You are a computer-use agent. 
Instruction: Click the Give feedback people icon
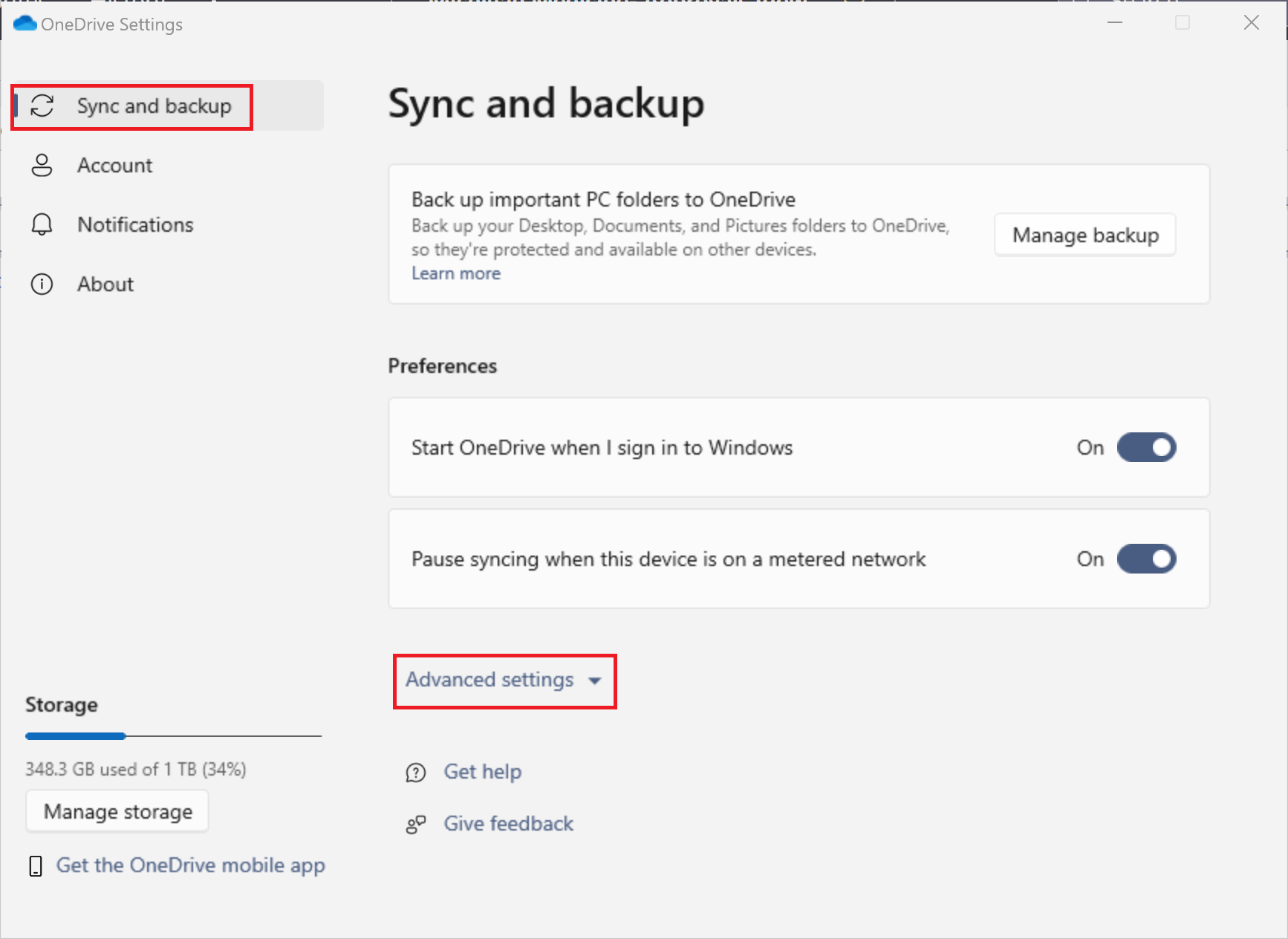[416, 825]
